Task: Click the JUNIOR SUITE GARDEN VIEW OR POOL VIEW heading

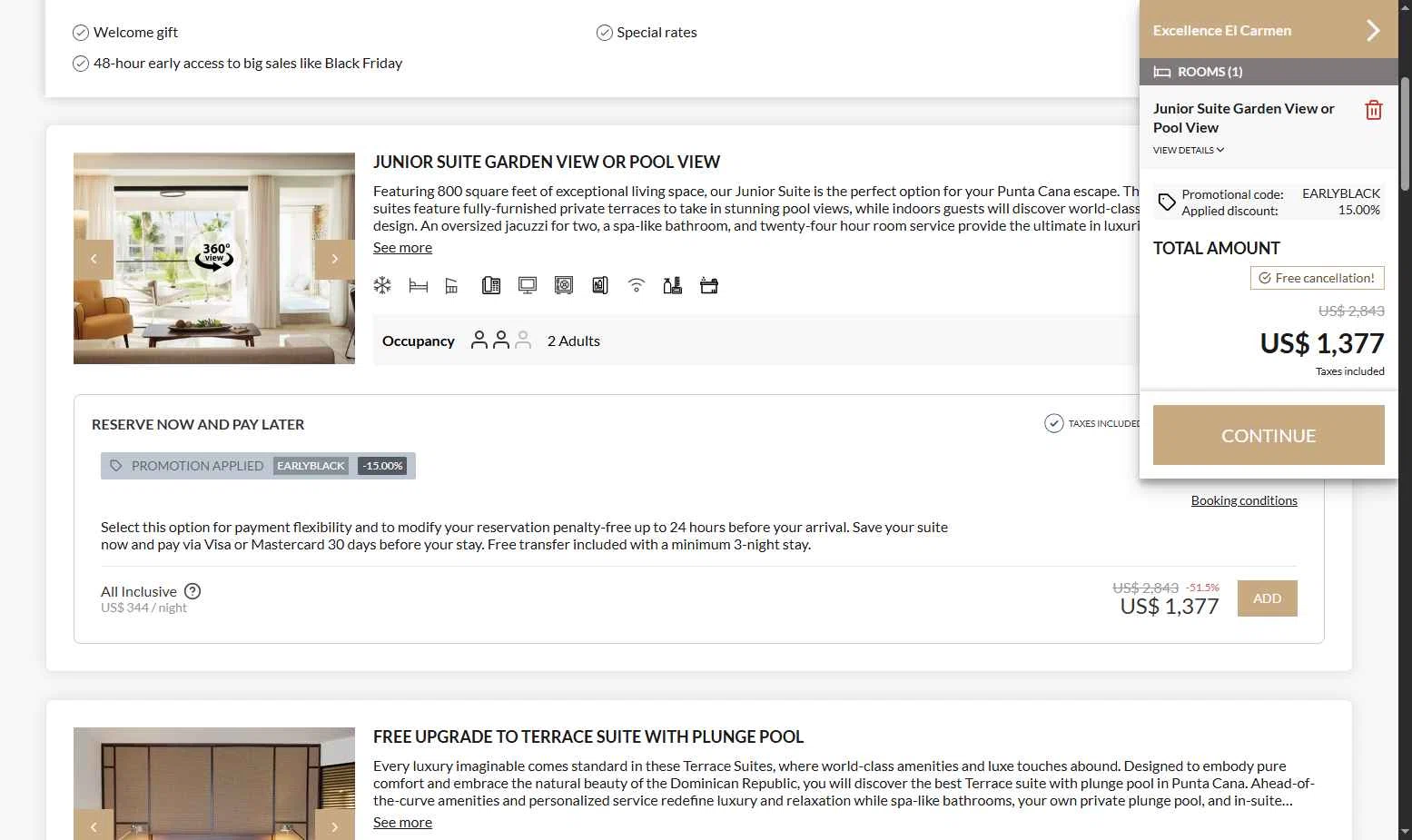Action: pyautogui.click(x=547, y=162)
